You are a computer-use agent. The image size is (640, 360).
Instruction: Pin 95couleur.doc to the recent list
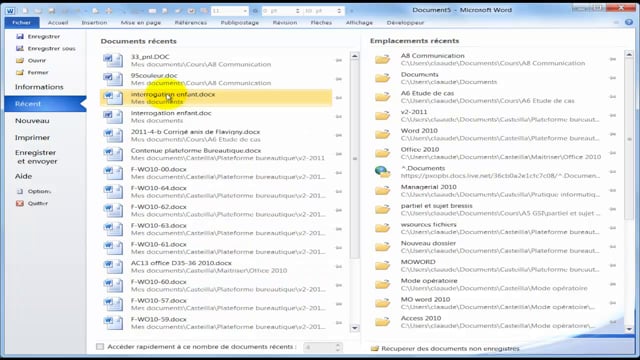339,79
